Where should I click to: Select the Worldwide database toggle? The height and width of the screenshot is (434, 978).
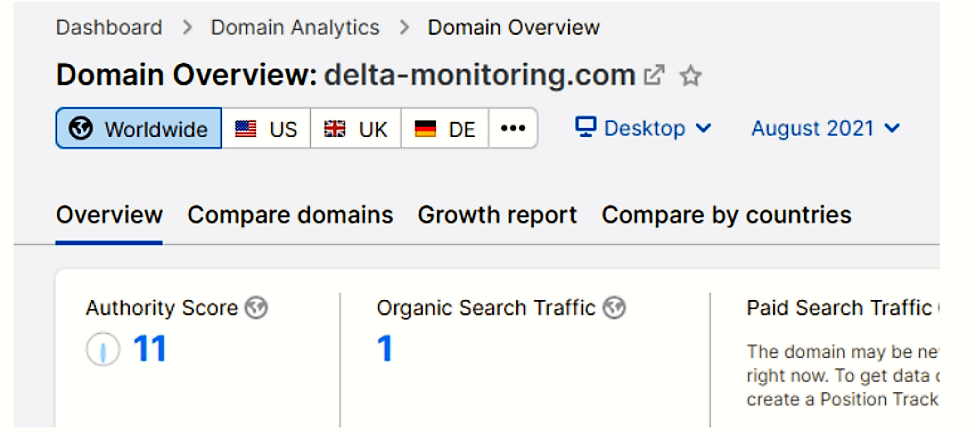138,128
